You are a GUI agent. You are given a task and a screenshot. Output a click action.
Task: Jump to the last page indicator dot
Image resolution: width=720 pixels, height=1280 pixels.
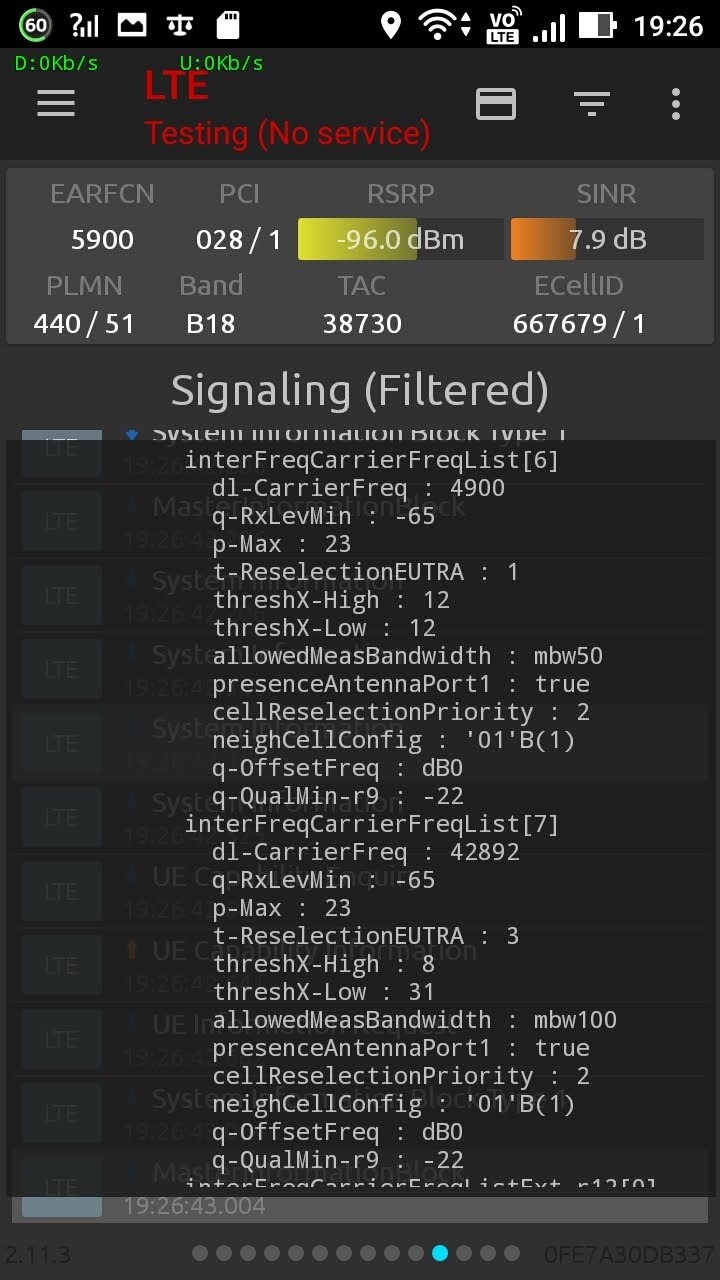coord(512,1253)
